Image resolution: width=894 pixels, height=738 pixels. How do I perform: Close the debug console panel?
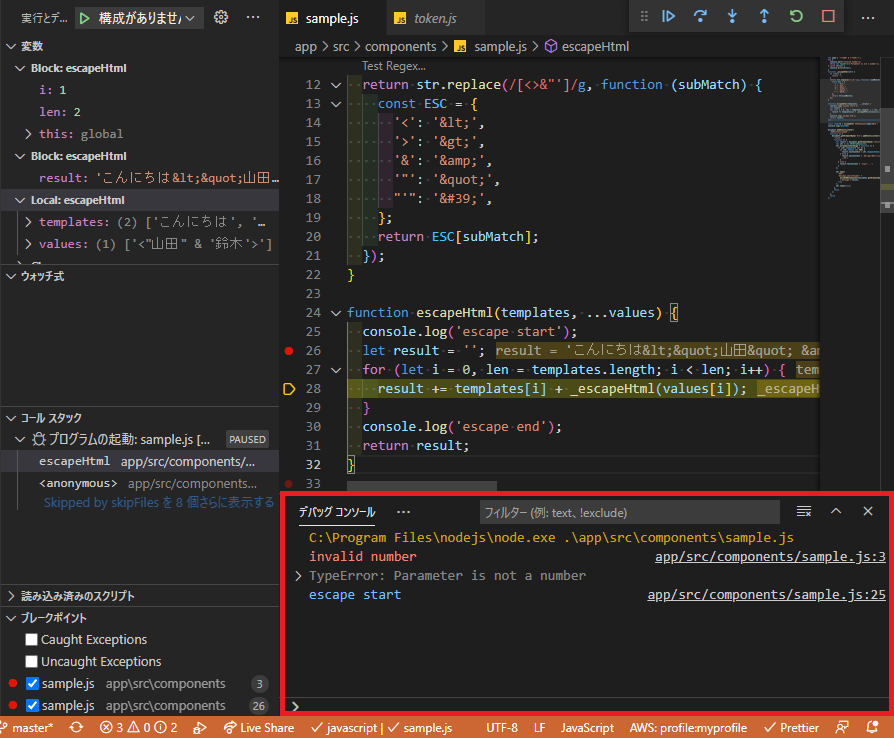pos(868,512)
